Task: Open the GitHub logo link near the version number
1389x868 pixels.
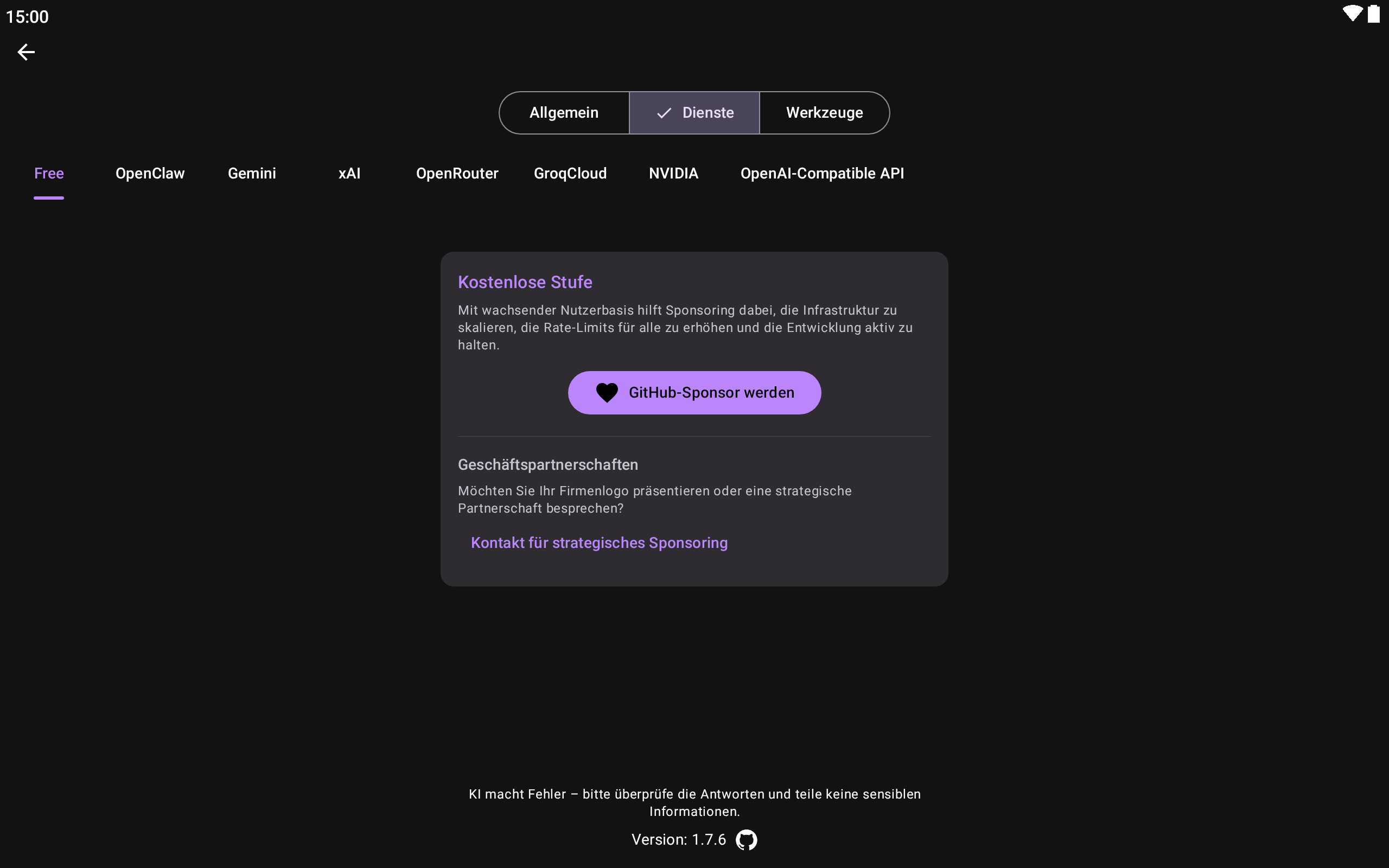Action: (746, 840)
